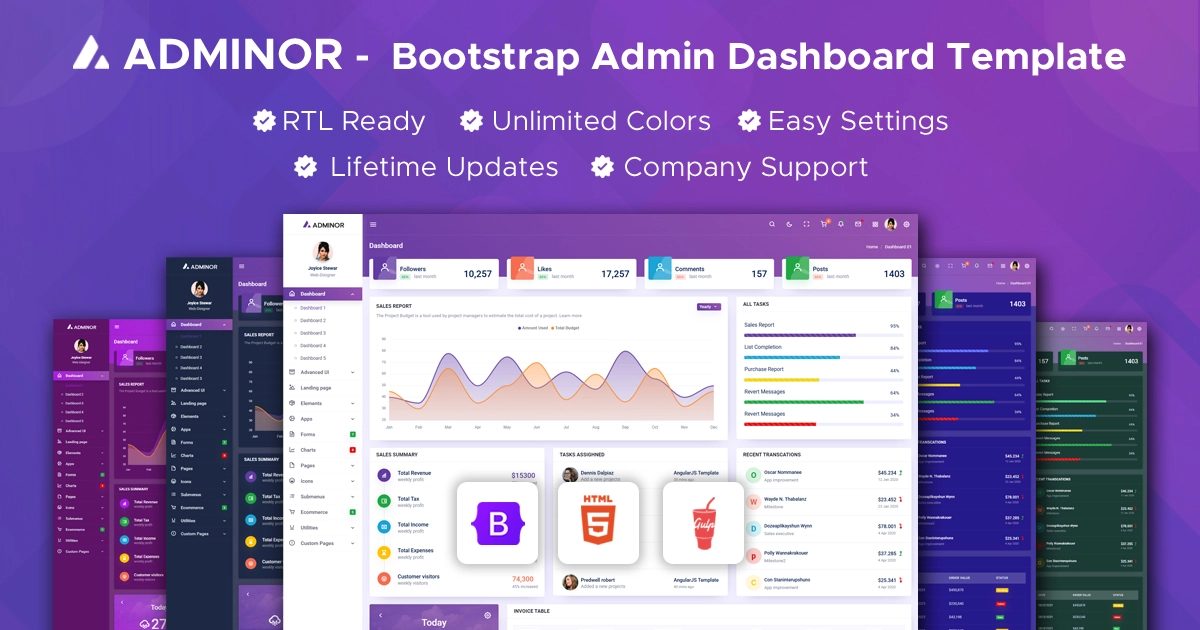
Task: Click the Gulp logo tile
Action: (703, 523)
